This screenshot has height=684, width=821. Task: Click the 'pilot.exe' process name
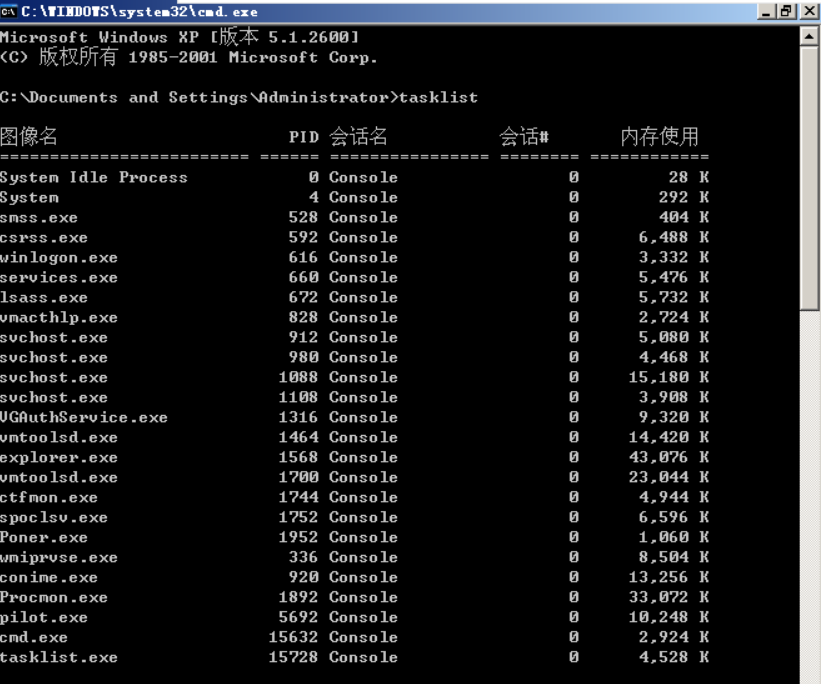pyautogui.click(x=44, y=617)
